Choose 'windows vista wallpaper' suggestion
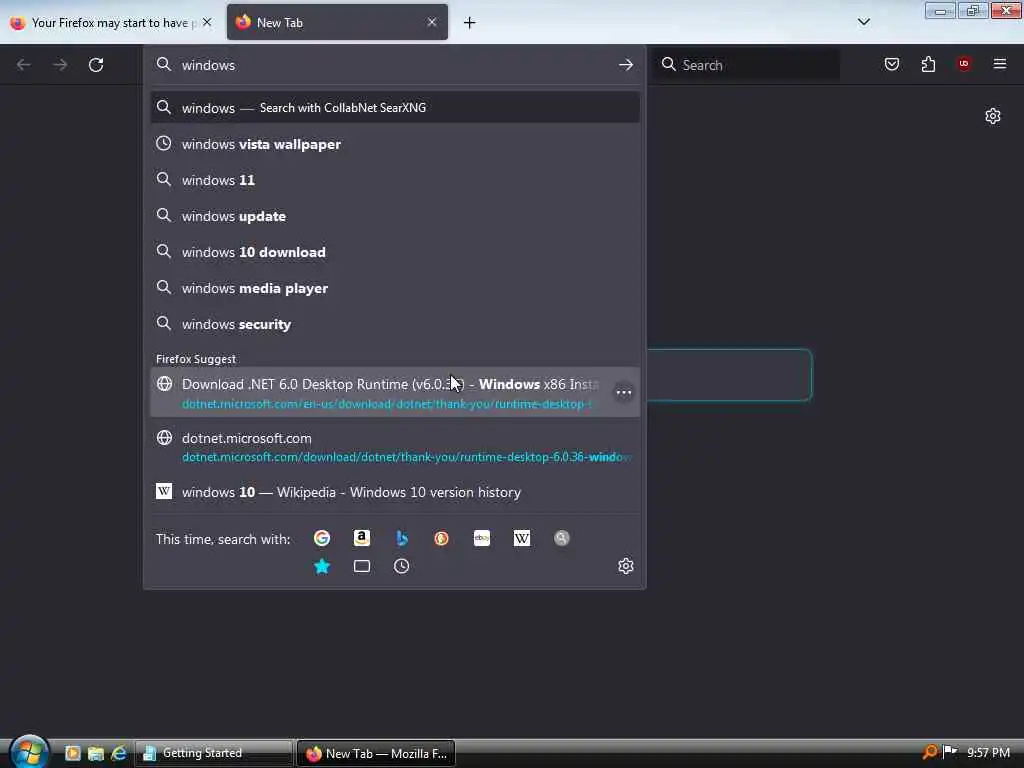This screenshot has height=768, width=1024. (395, 144)
